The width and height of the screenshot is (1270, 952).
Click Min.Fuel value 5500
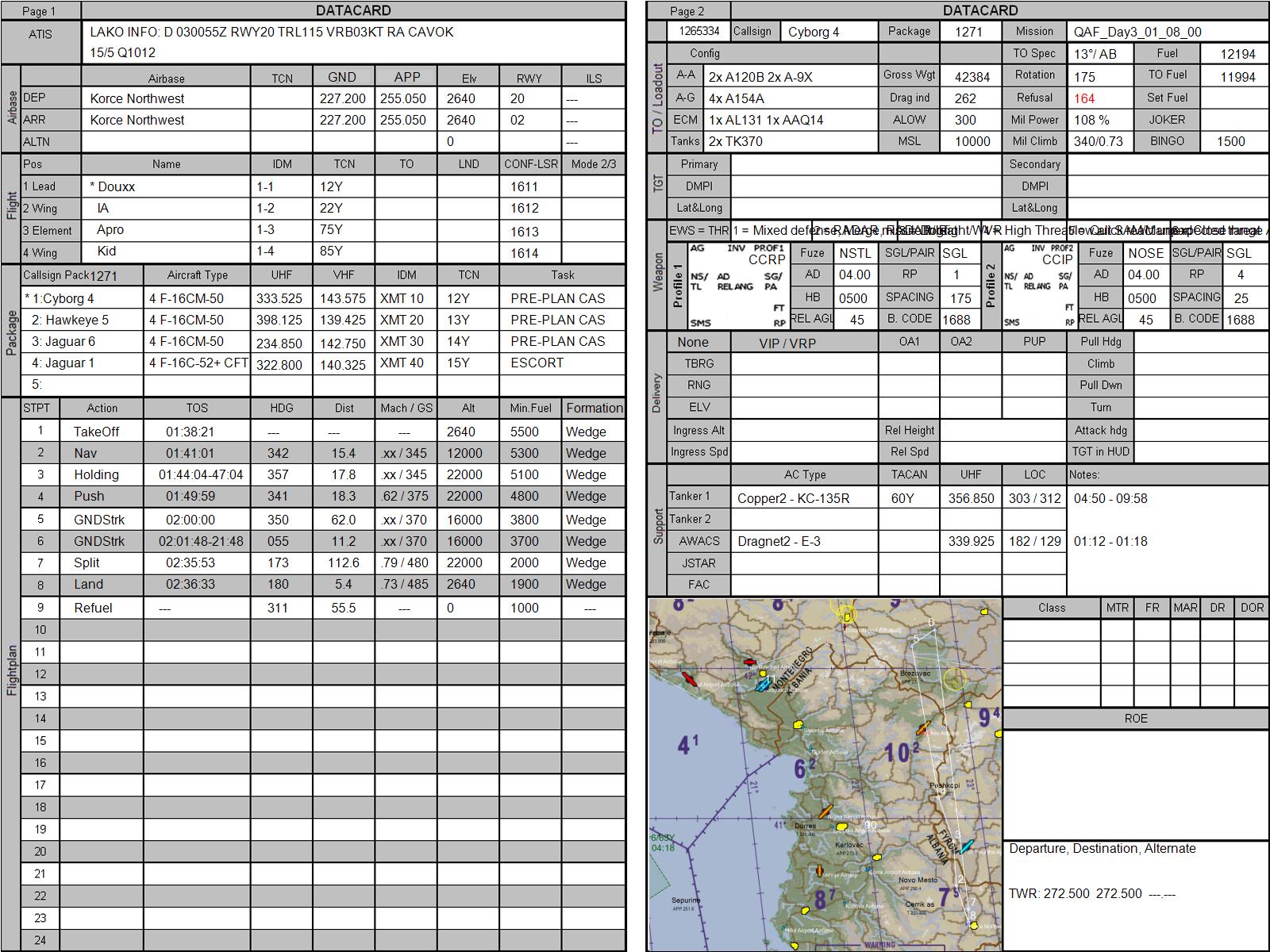(x=524, y=432)
